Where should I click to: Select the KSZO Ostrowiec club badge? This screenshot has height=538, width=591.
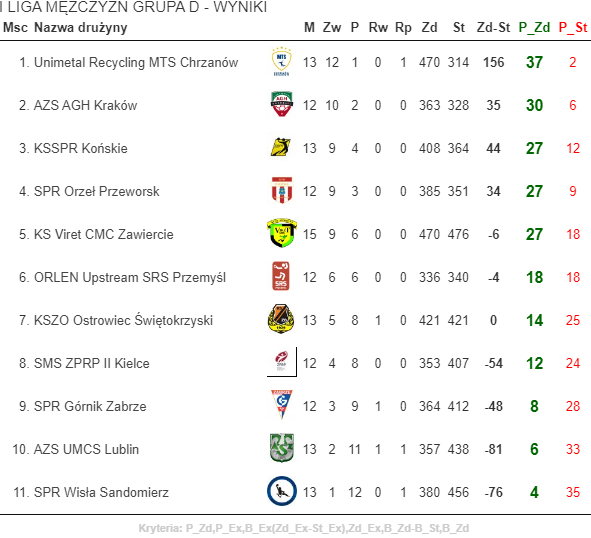point(281,319)
